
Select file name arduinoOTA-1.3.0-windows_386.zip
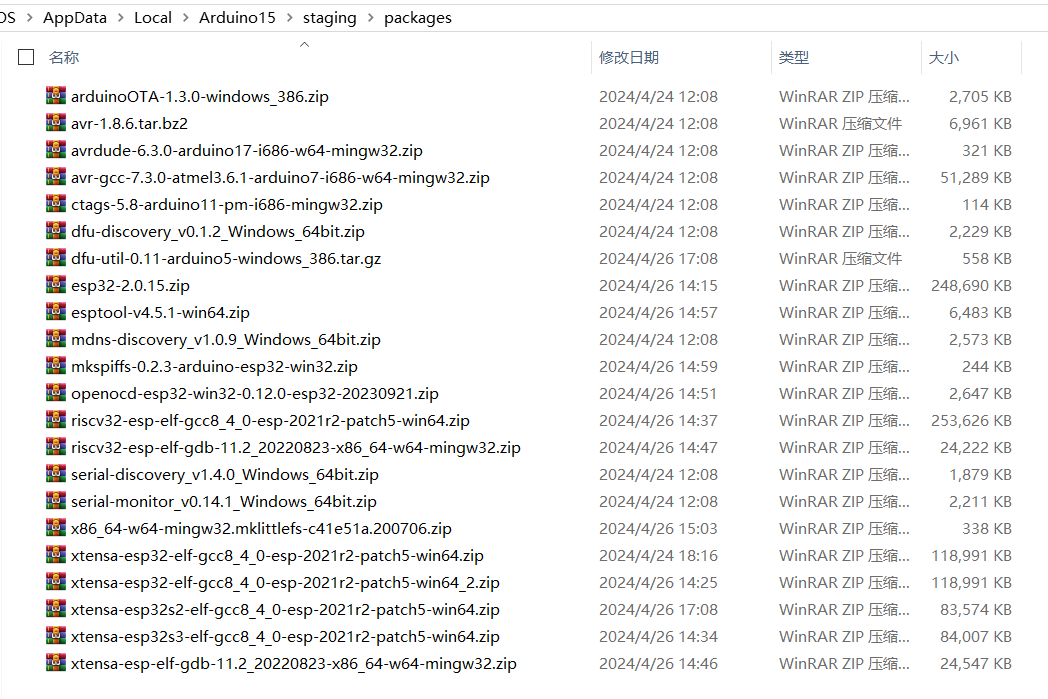click(x=200, y=97)
